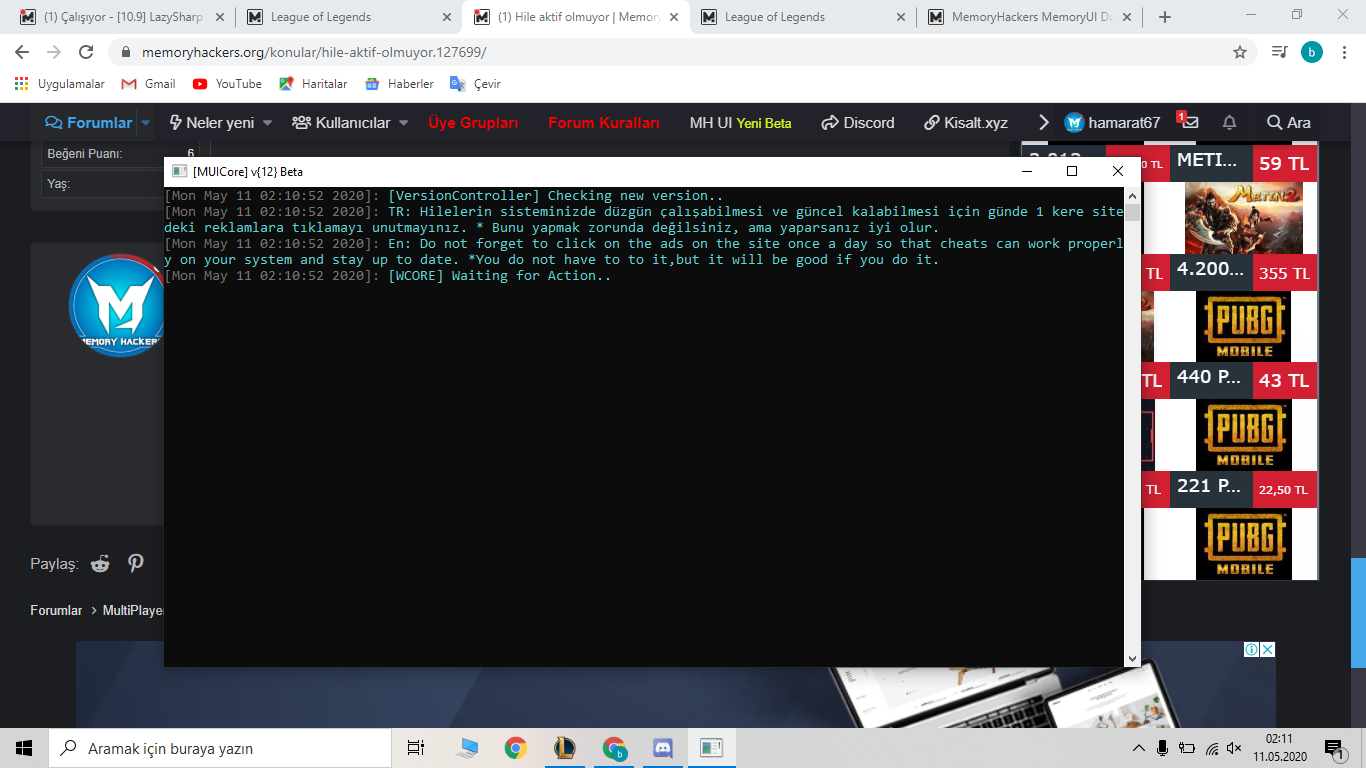Open Forum Kuralları link
The width and height of the screenshot is (1366, 768).
604,123
